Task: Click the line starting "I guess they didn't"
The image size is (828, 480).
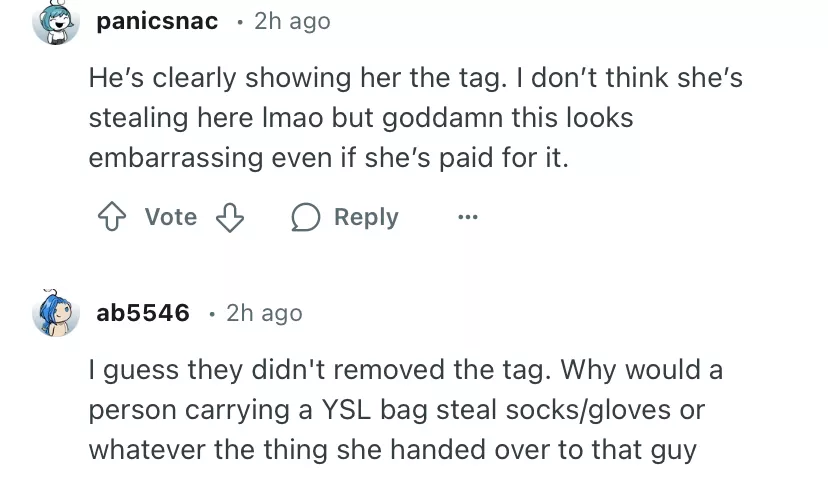Action: [405, 370]
